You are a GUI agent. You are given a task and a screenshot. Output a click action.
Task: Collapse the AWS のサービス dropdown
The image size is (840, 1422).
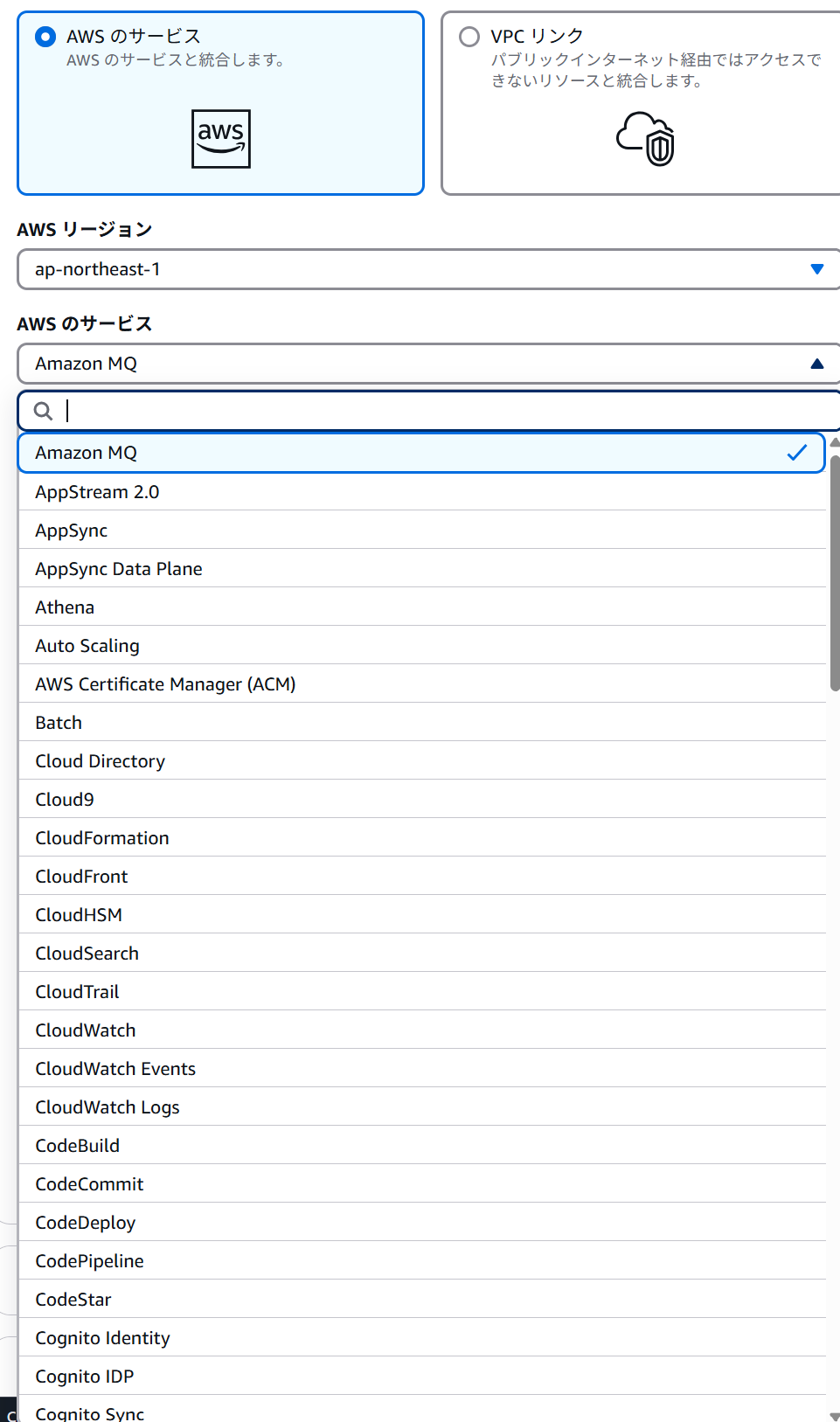click(x=428, y=364)
